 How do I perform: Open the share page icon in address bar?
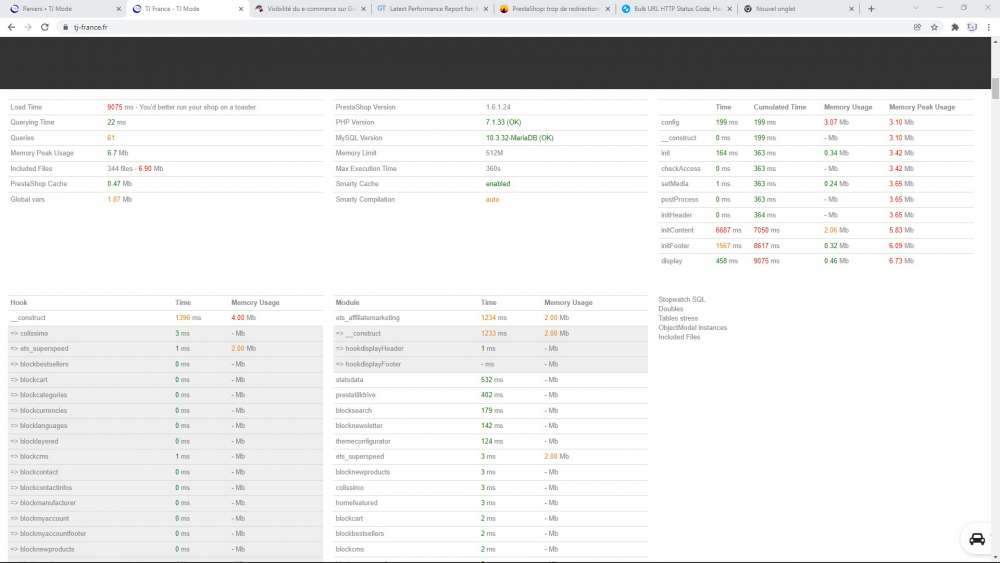click(917, 27)
